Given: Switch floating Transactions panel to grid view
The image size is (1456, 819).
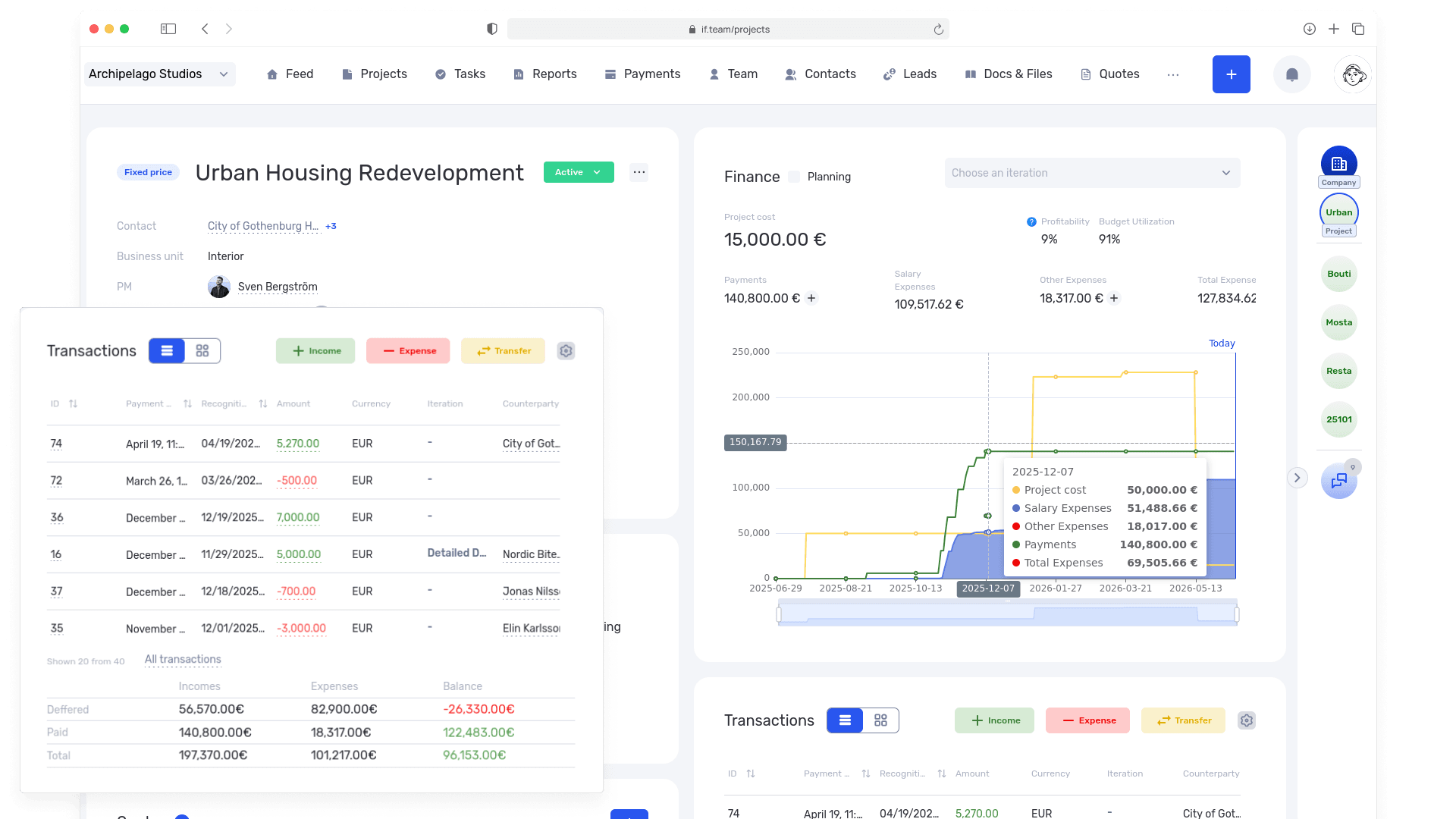Looking at the screenshot, I should (x=202, y=351).
